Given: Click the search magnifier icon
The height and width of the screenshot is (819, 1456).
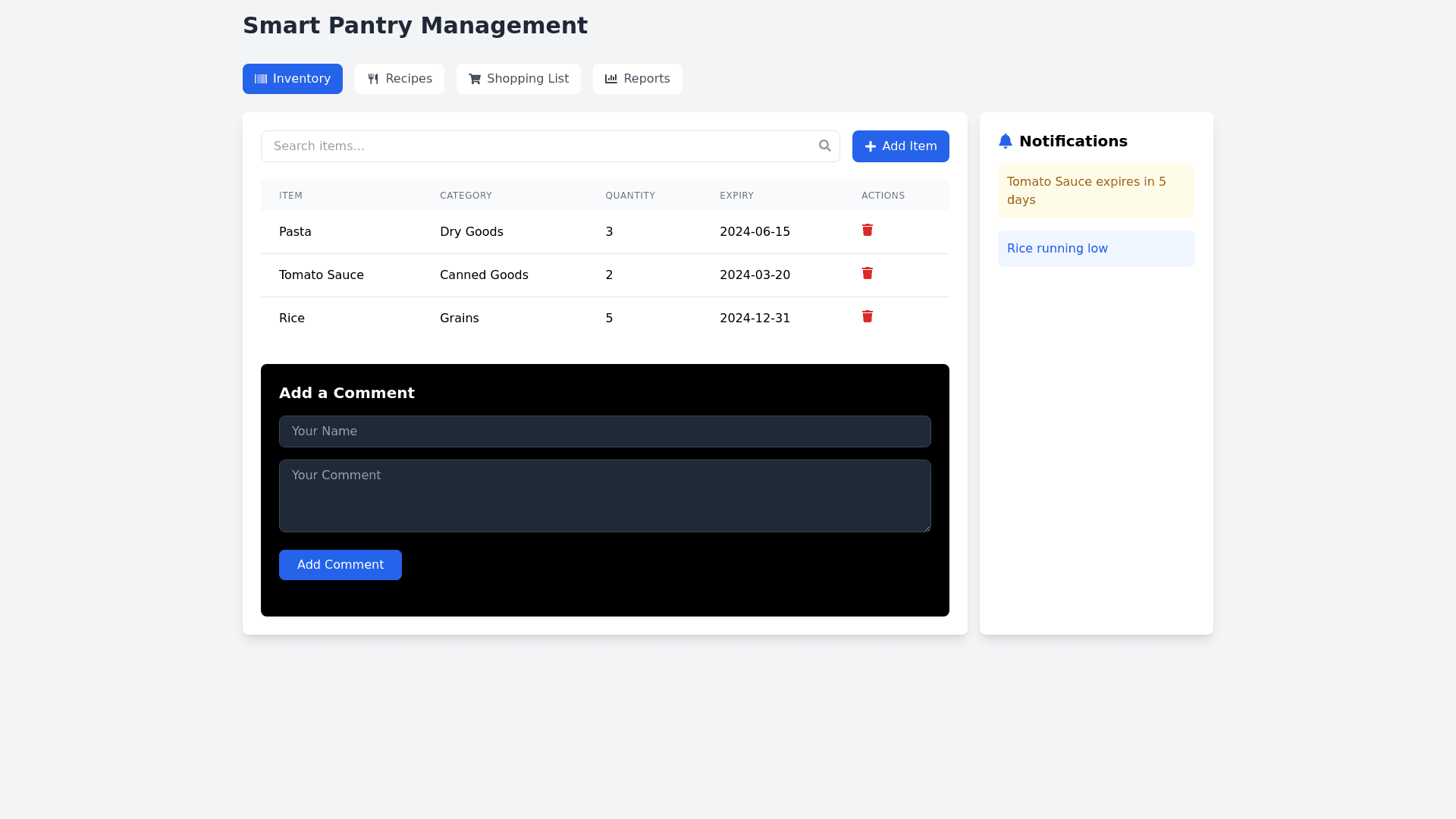Looking at the screenshot, I should (x=825, y=146).
